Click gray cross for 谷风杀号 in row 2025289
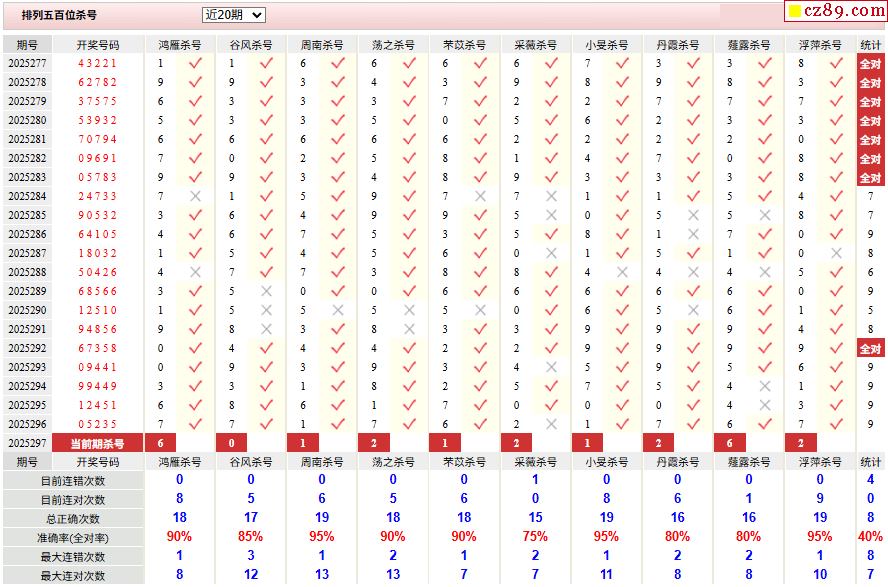This screenshot has height=587, width=888. [x=266, y=291]
